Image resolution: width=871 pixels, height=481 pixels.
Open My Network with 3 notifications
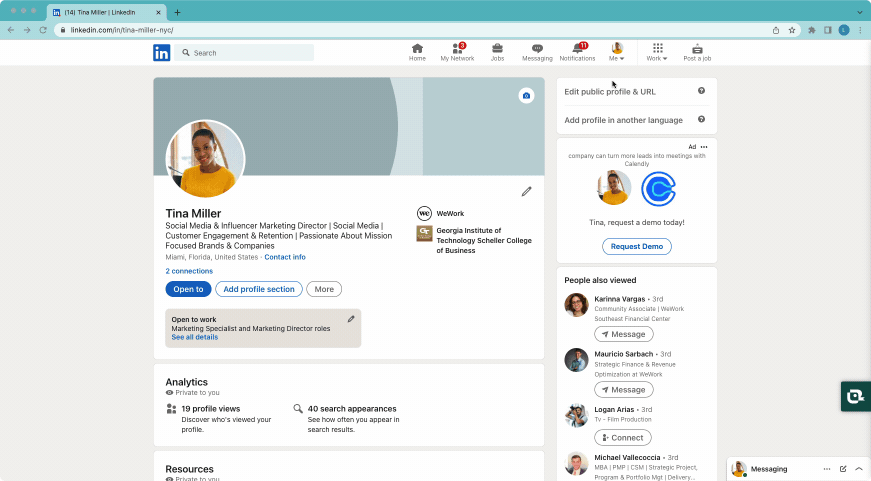click(x=457, y=52)
